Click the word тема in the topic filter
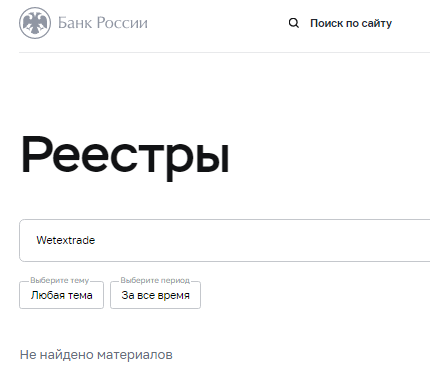The height and width of the screenshot is (373, 430). click(x=80, y=295)
